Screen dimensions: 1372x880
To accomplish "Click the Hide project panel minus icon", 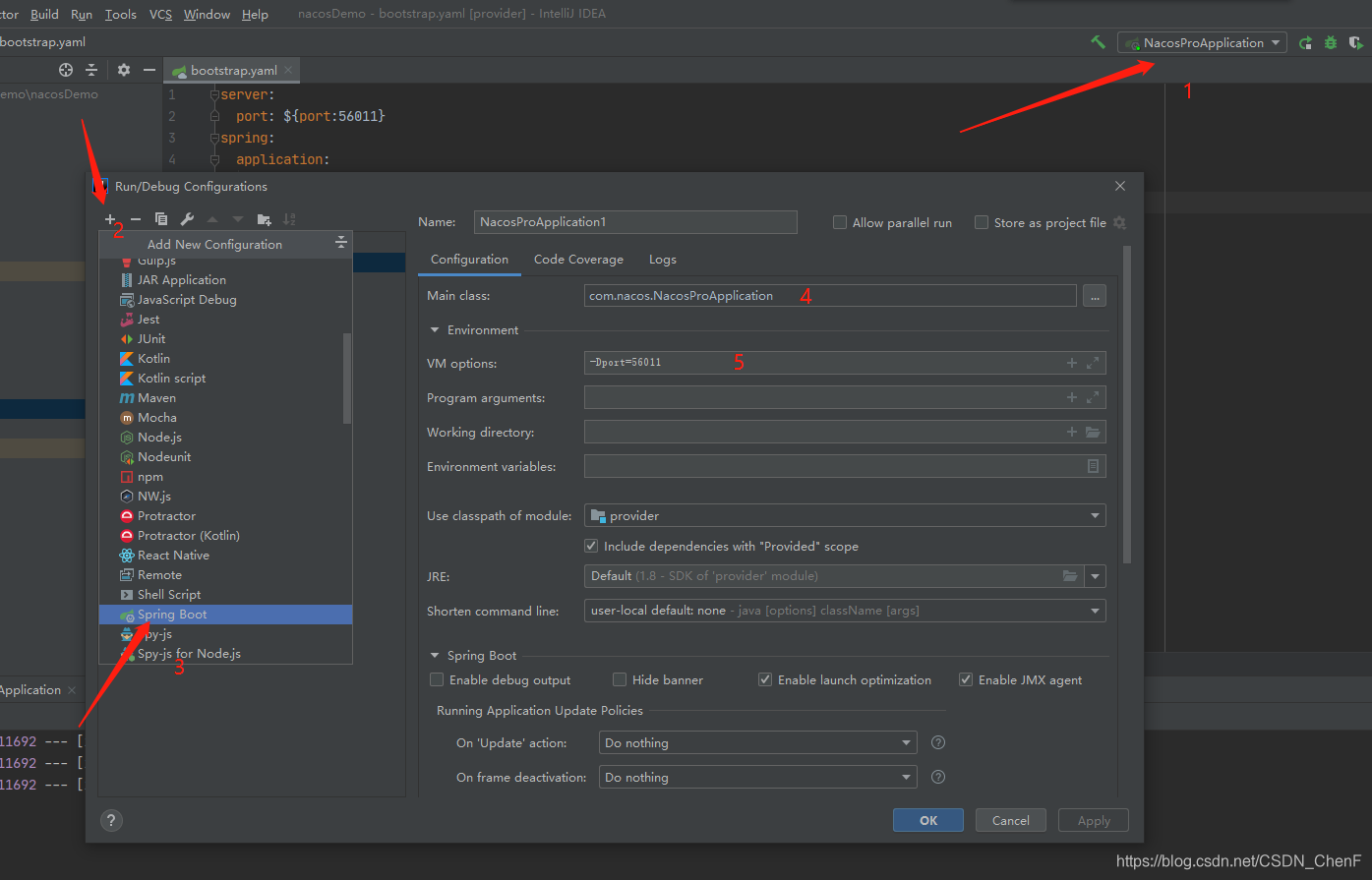I will pos(149,70).
